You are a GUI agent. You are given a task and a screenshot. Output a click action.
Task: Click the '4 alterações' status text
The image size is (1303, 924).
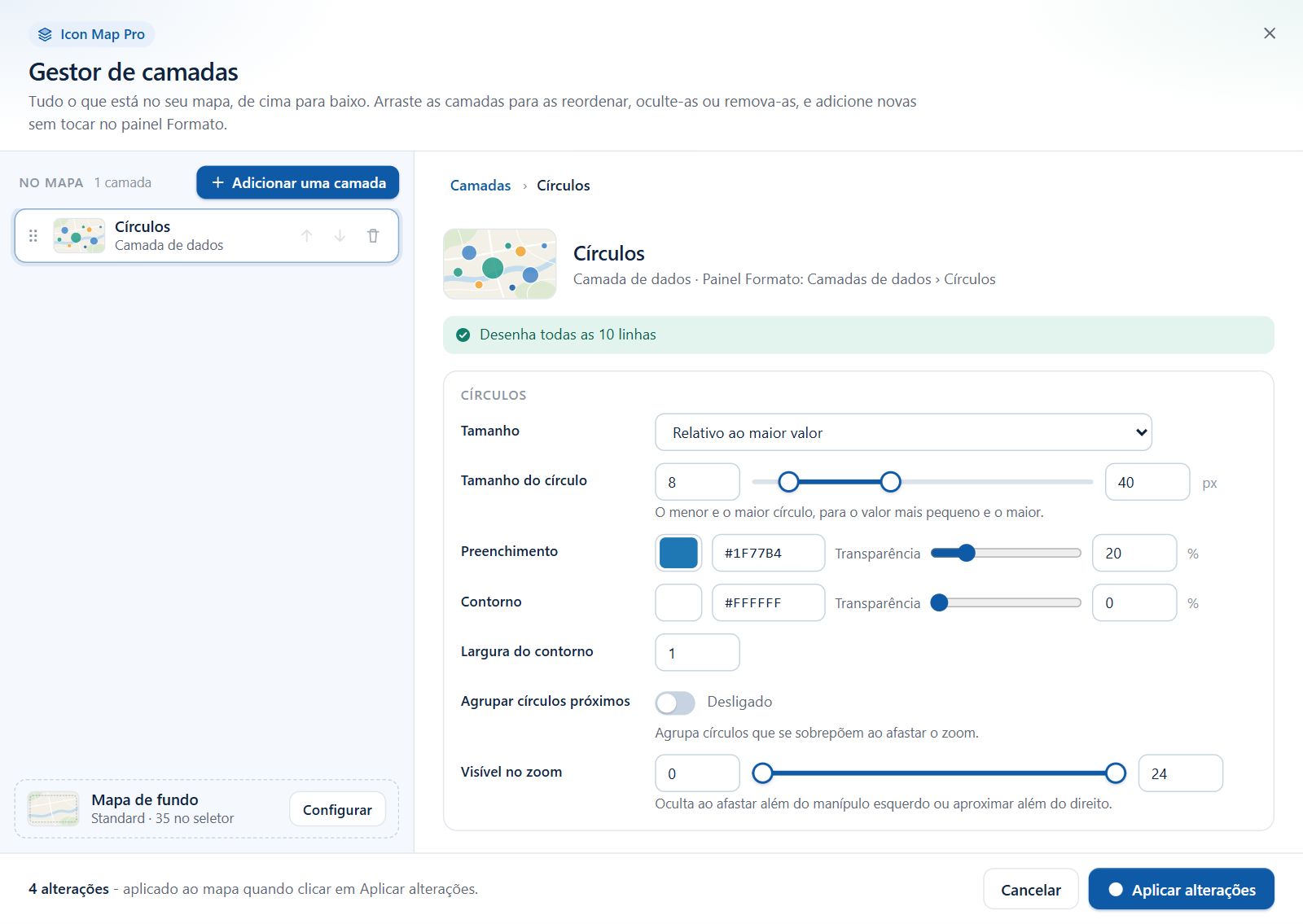(x=69, y=889)
